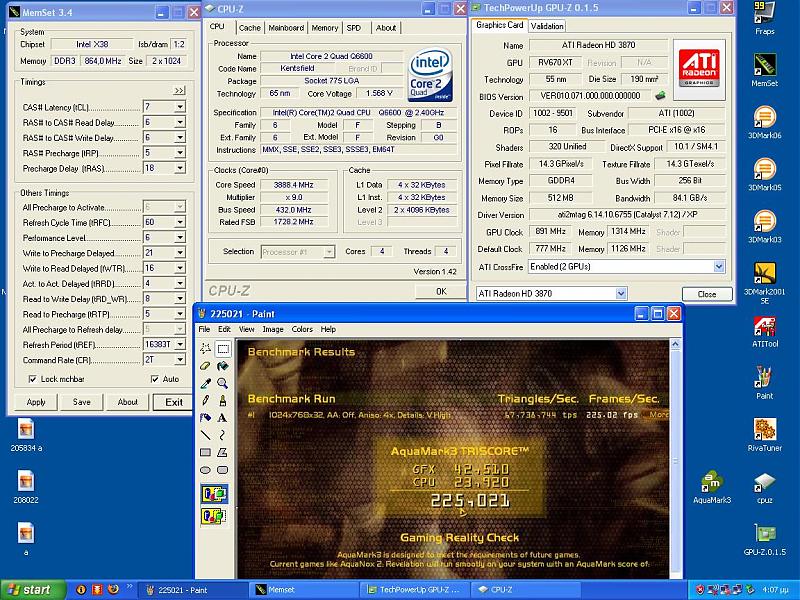800x600 pixels.
Task: Choose the Ellipse tool in Paint
Action: coord(206,470)
